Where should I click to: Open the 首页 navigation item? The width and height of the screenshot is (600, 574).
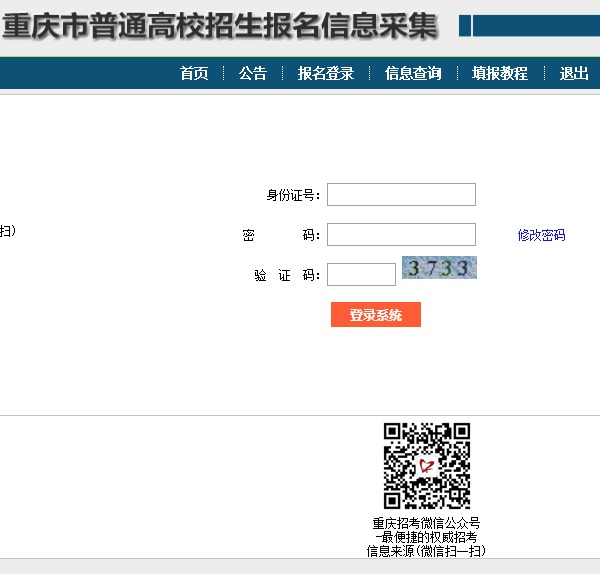pos(194,73)
